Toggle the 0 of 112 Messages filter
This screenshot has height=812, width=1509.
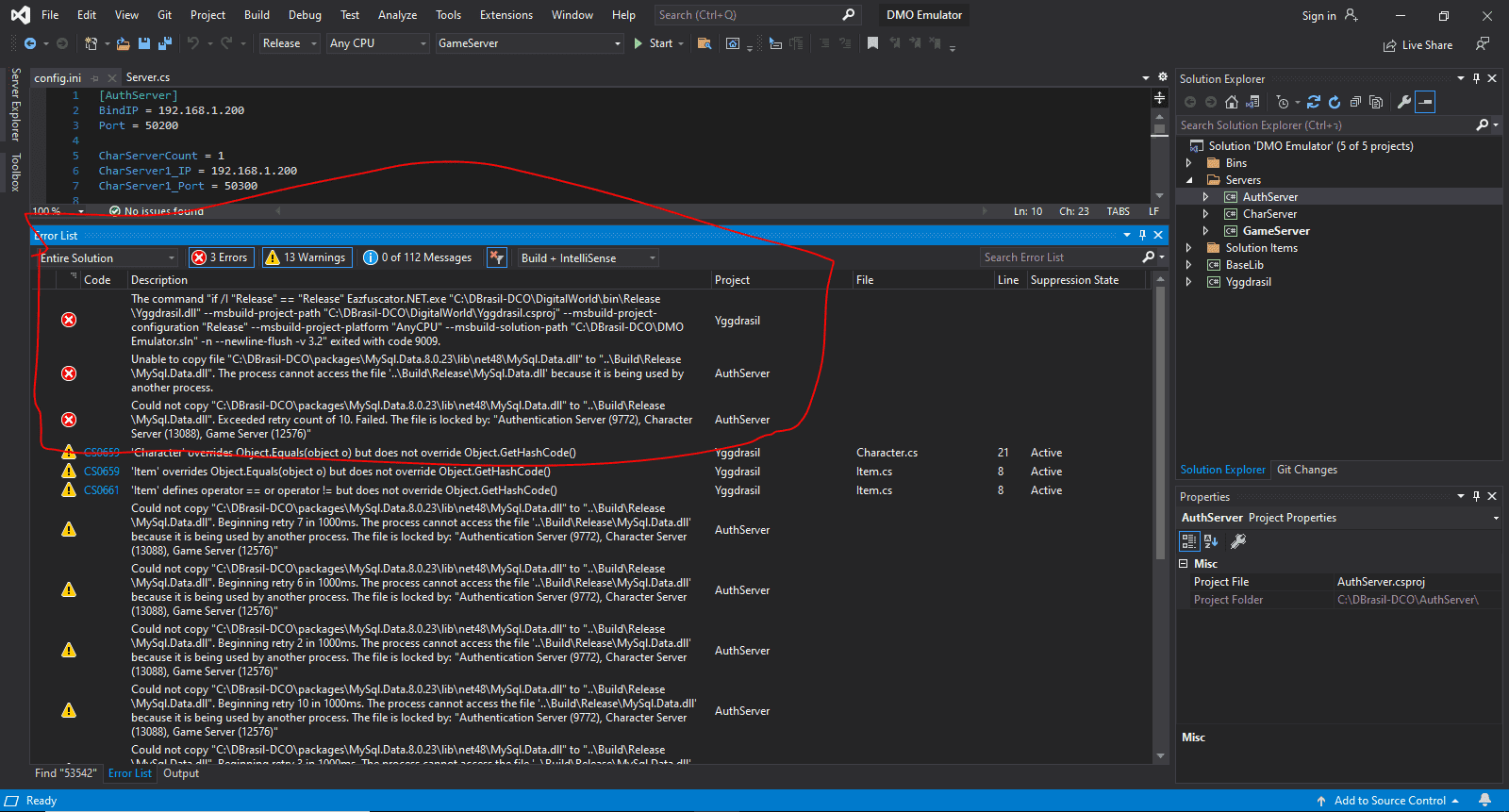418,257
